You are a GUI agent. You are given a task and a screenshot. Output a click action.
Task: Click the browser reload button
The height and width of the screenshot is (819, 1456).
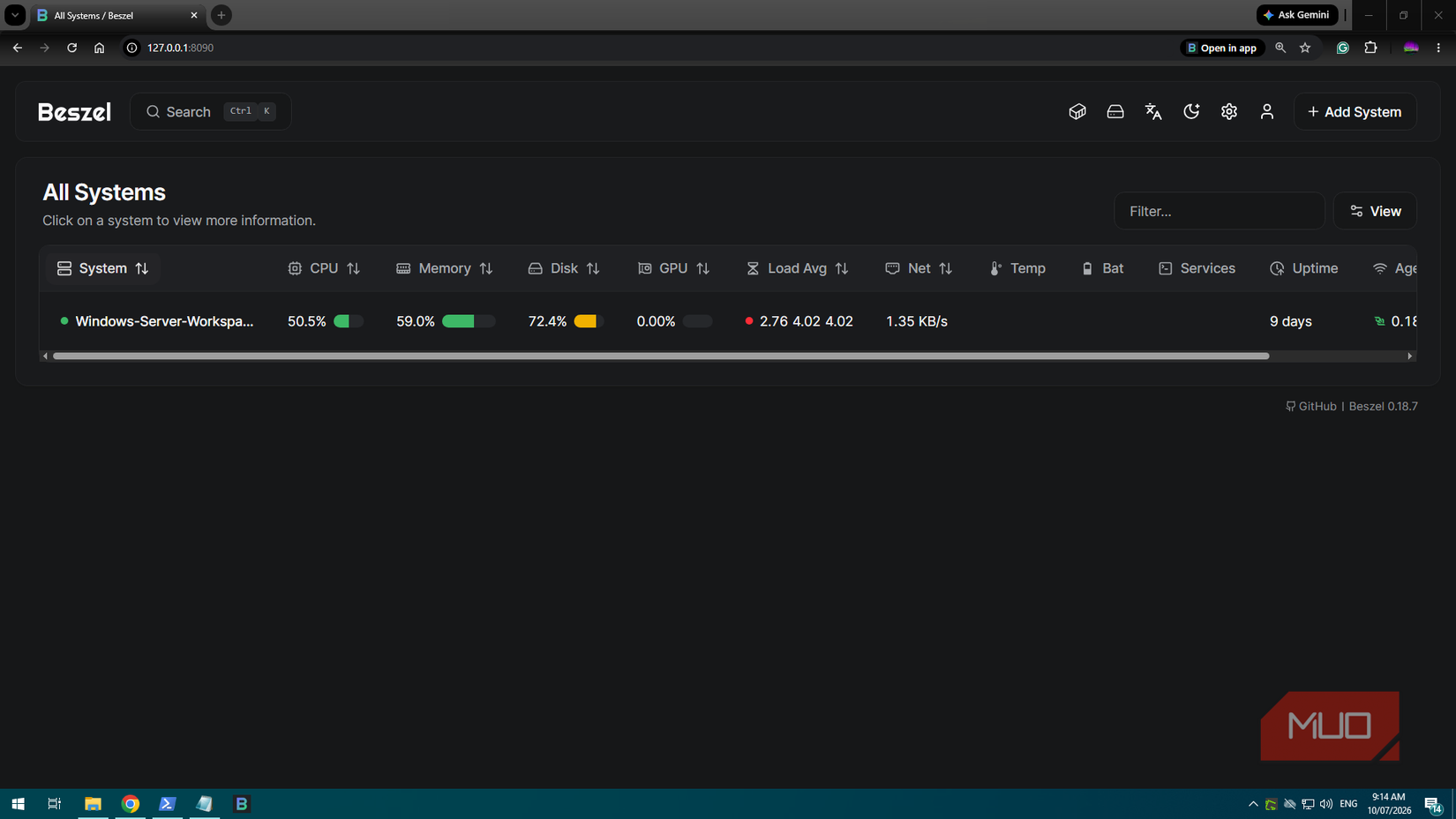coord(71,48)
